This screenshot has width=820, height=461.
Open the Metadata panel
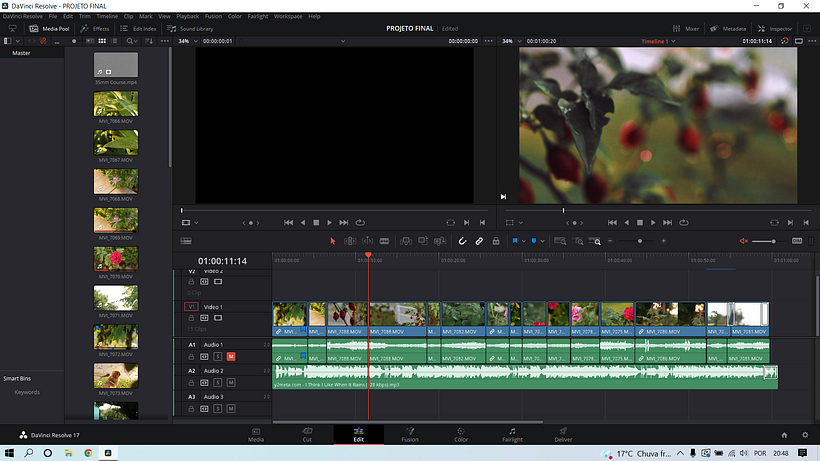[x=728, y=29]
